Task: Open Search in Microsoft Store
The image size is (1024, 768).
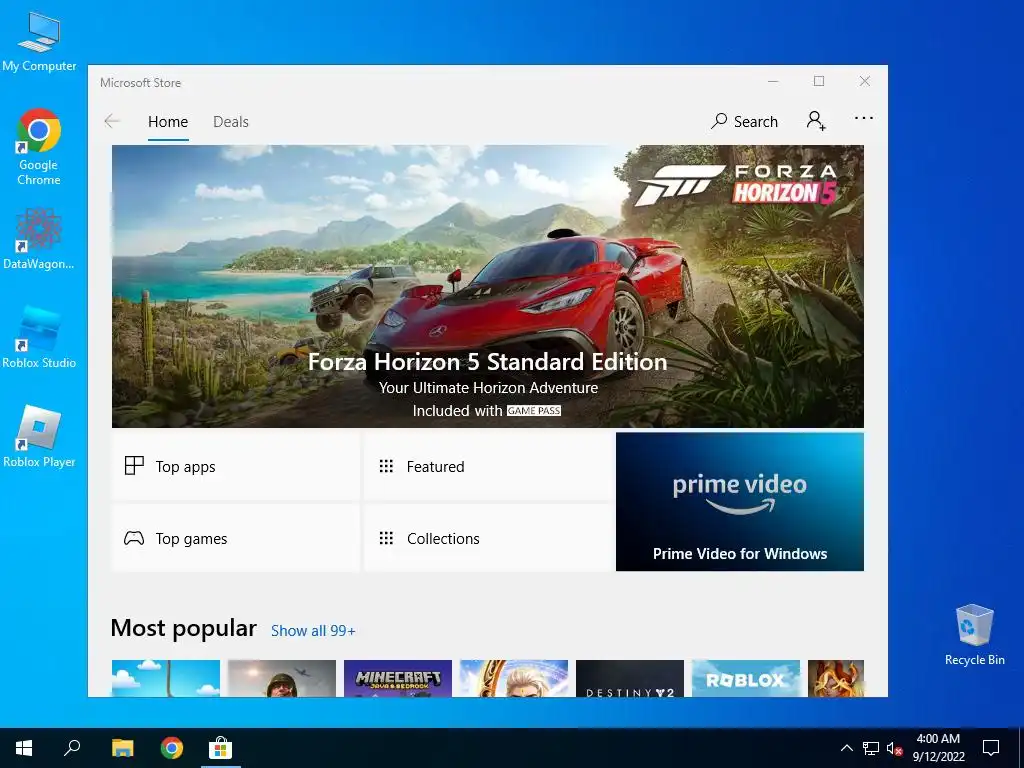Action: tap(744, 121)
